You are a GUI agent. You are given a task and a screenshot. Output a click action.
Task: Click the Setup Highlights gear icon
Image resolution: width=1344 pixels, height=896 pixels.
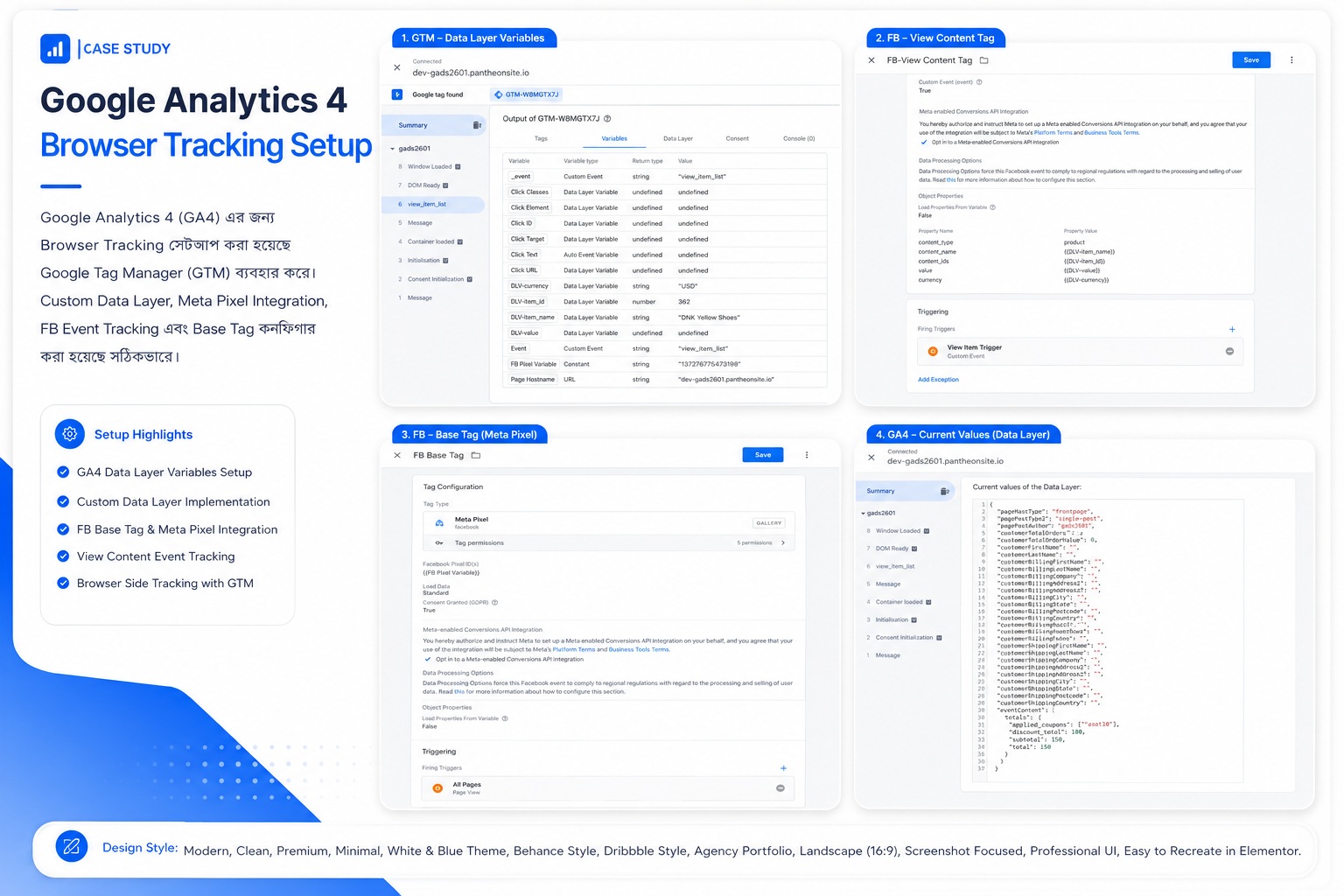[x=70, y=434]
